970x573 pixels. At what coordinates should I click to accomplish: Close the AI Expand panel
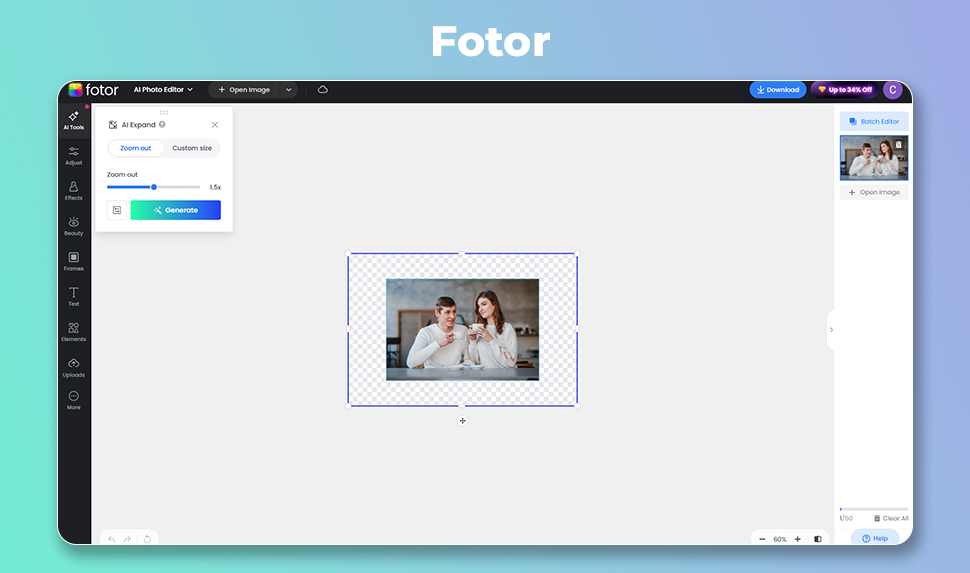(x=215, y=124)
